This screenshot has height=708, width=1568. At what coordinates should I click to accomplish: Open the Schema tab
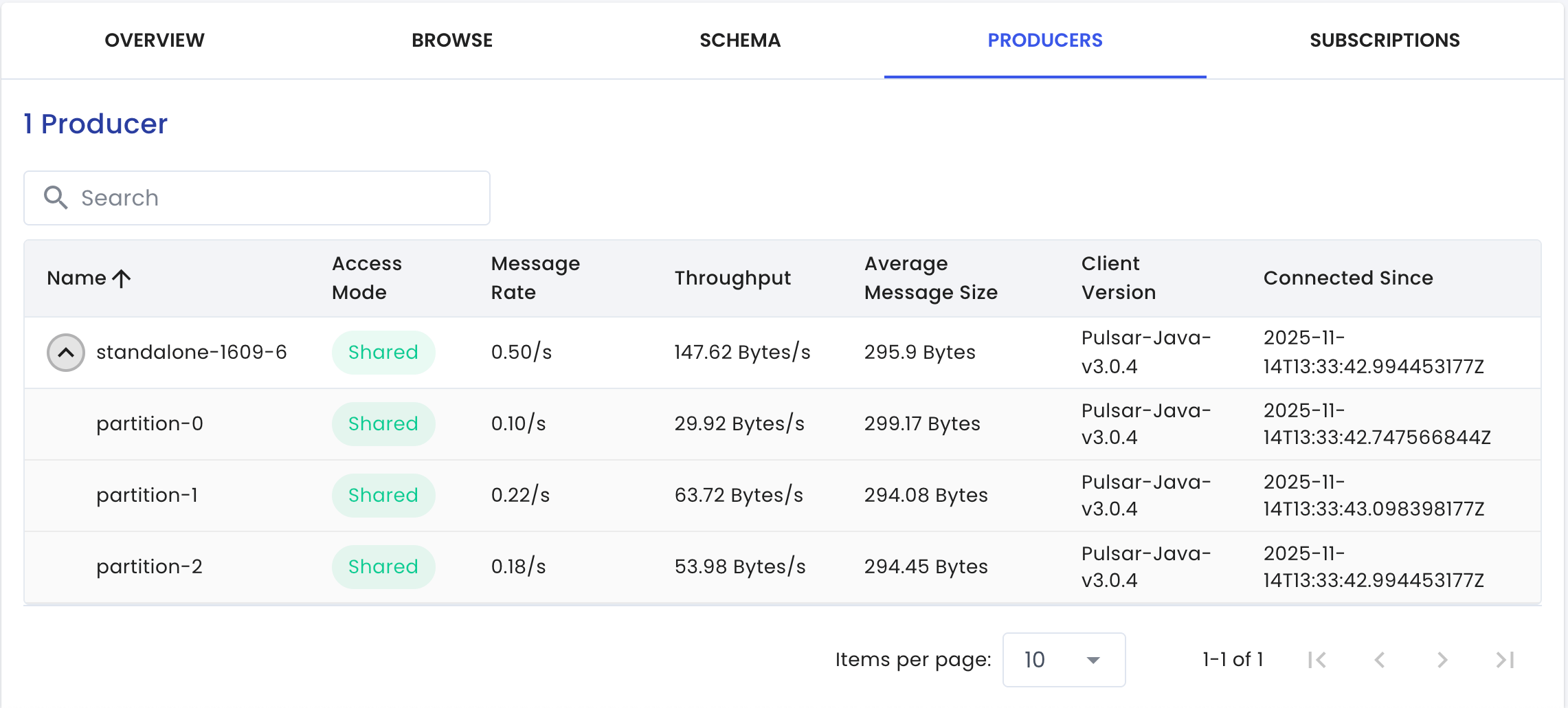point(740,41)
